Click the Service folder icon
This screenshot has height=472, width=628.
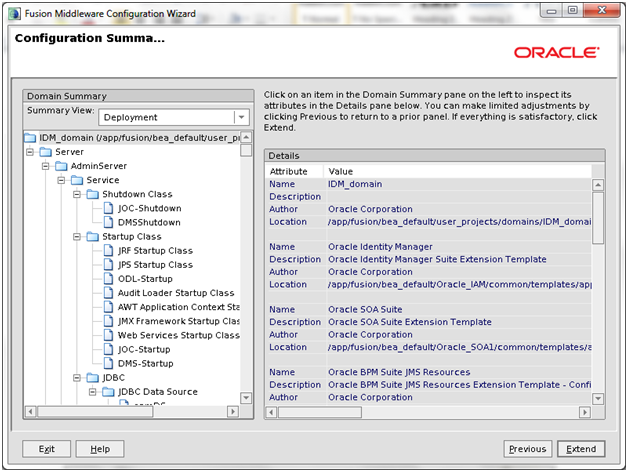coord(77,180)
